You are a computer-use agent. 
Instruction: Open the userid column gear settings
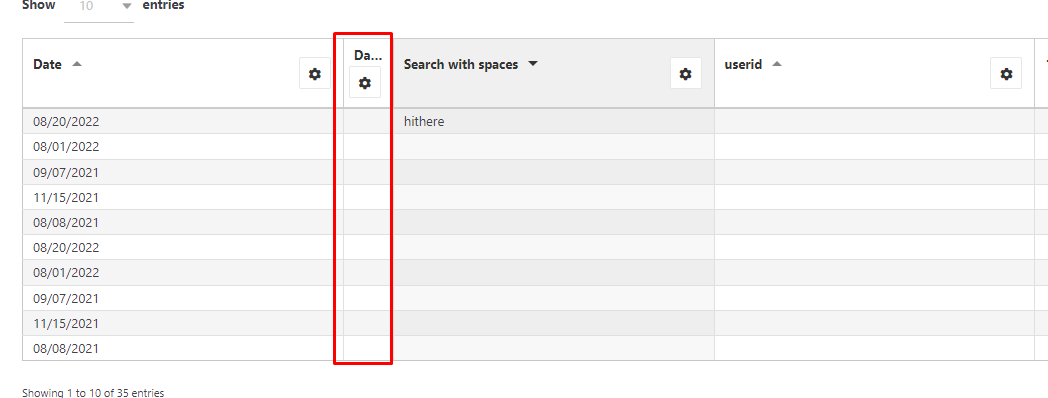tap(1006, 74)
